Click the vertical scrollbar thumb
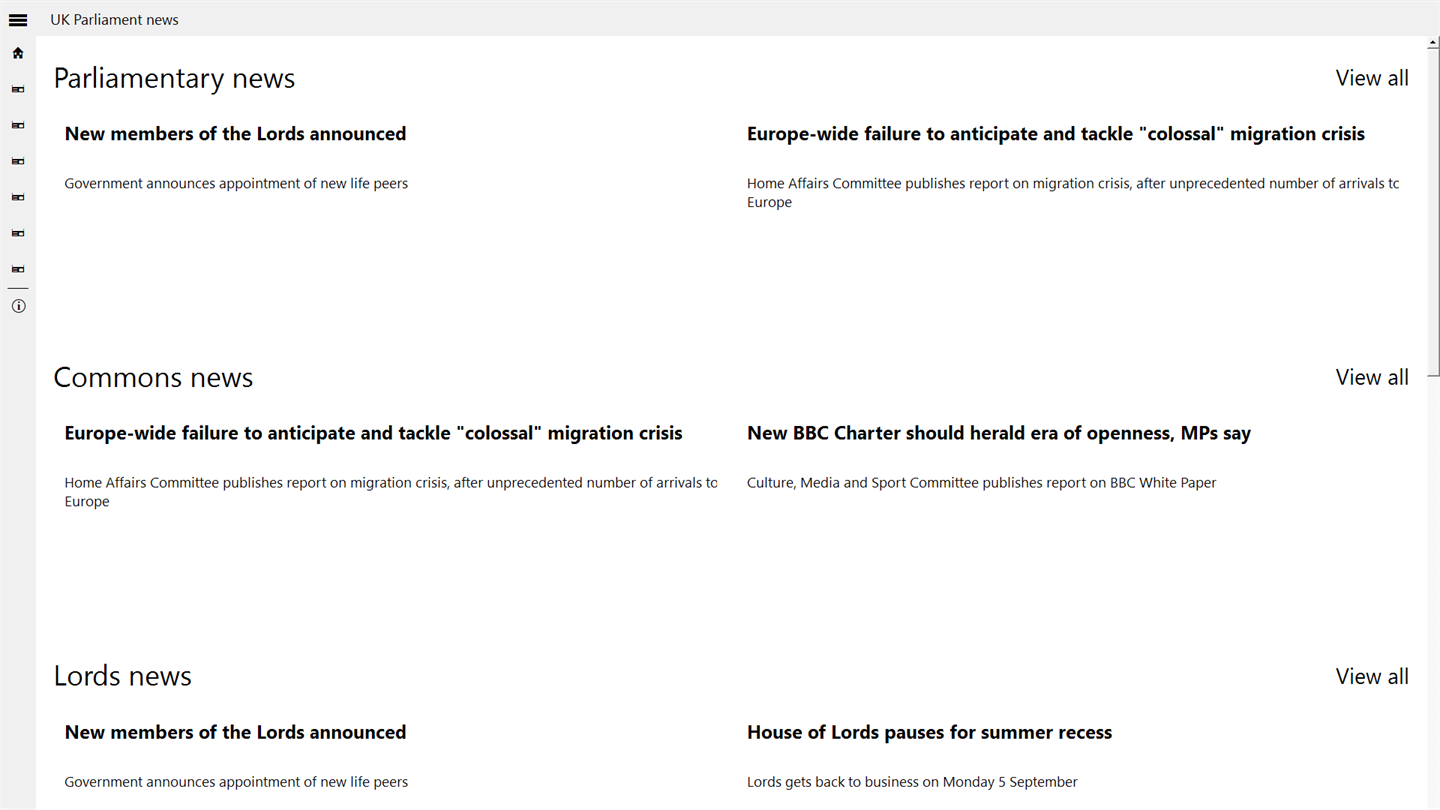The height and width of the screenshot is (810, 1440). [x=1434, y=212]
